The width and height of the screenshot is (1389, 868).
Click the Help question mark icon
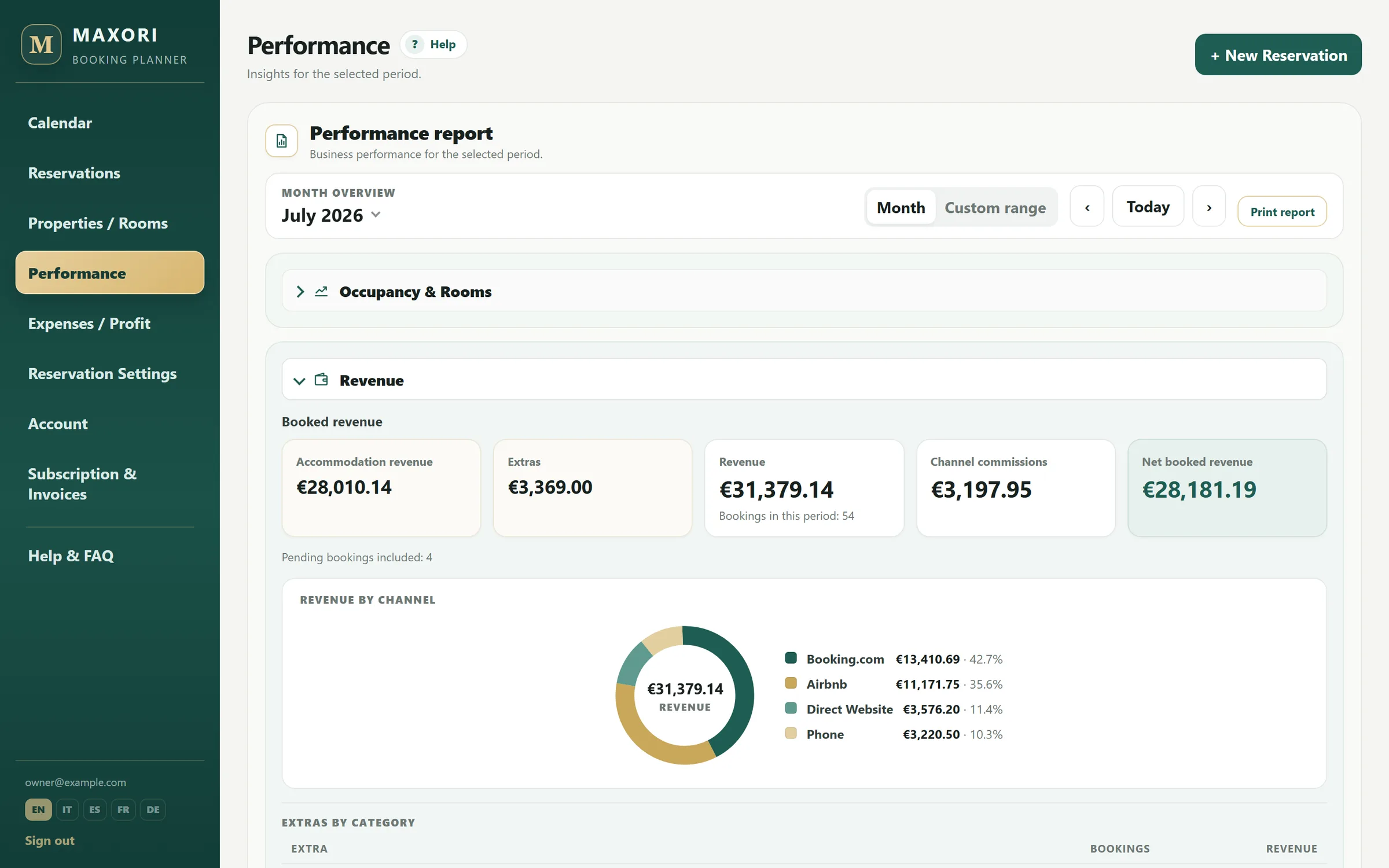[x=414, y=45]
